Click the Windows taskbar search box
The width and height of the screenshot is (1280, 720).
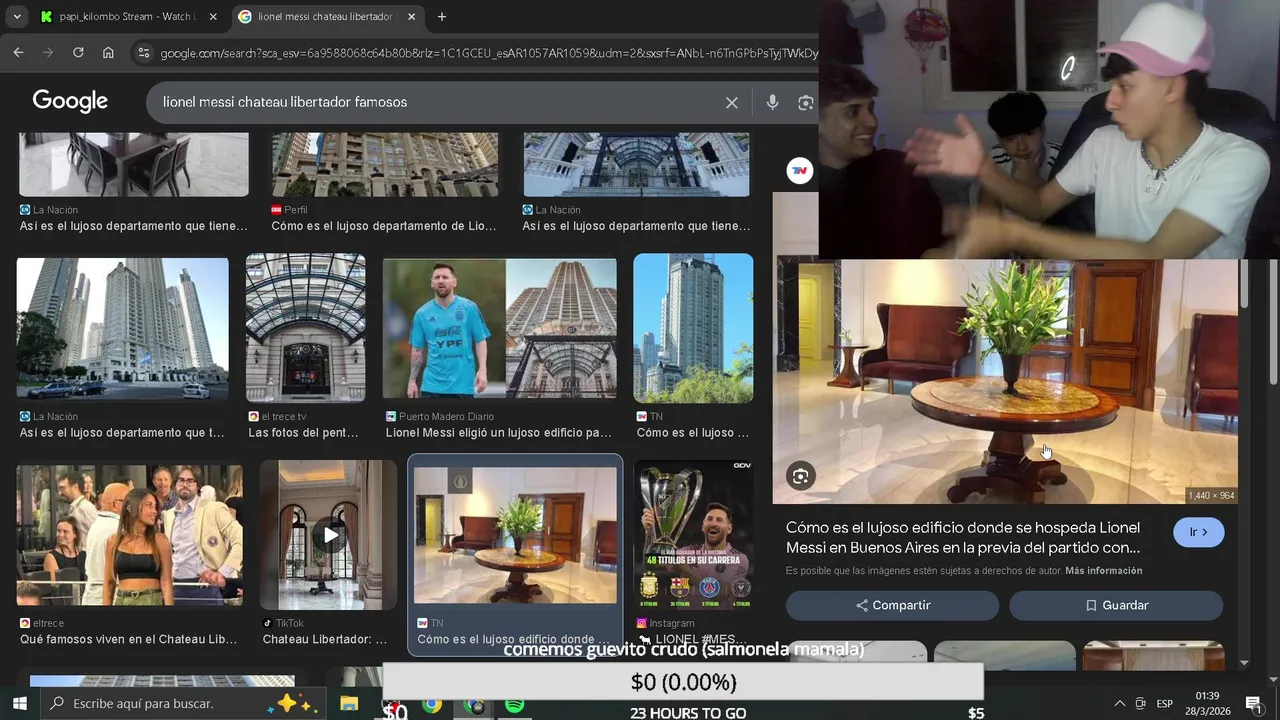[x=183, y=704]
